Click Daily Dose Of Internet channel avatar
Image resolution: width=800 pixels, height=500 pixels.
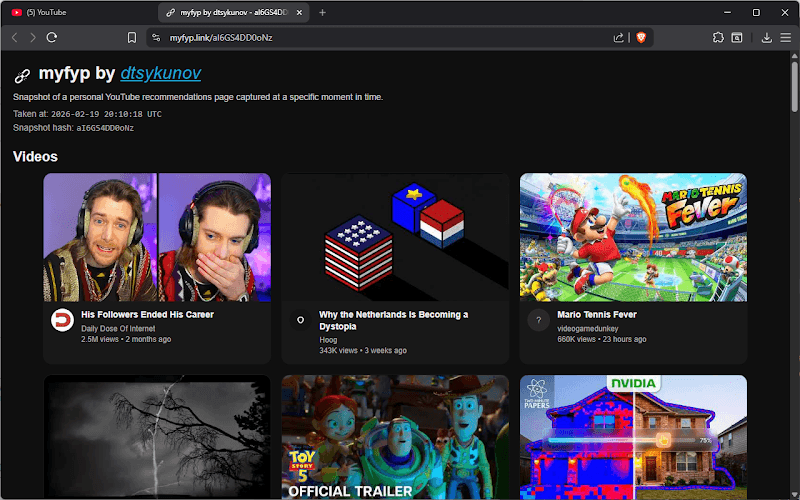(62, 320)
